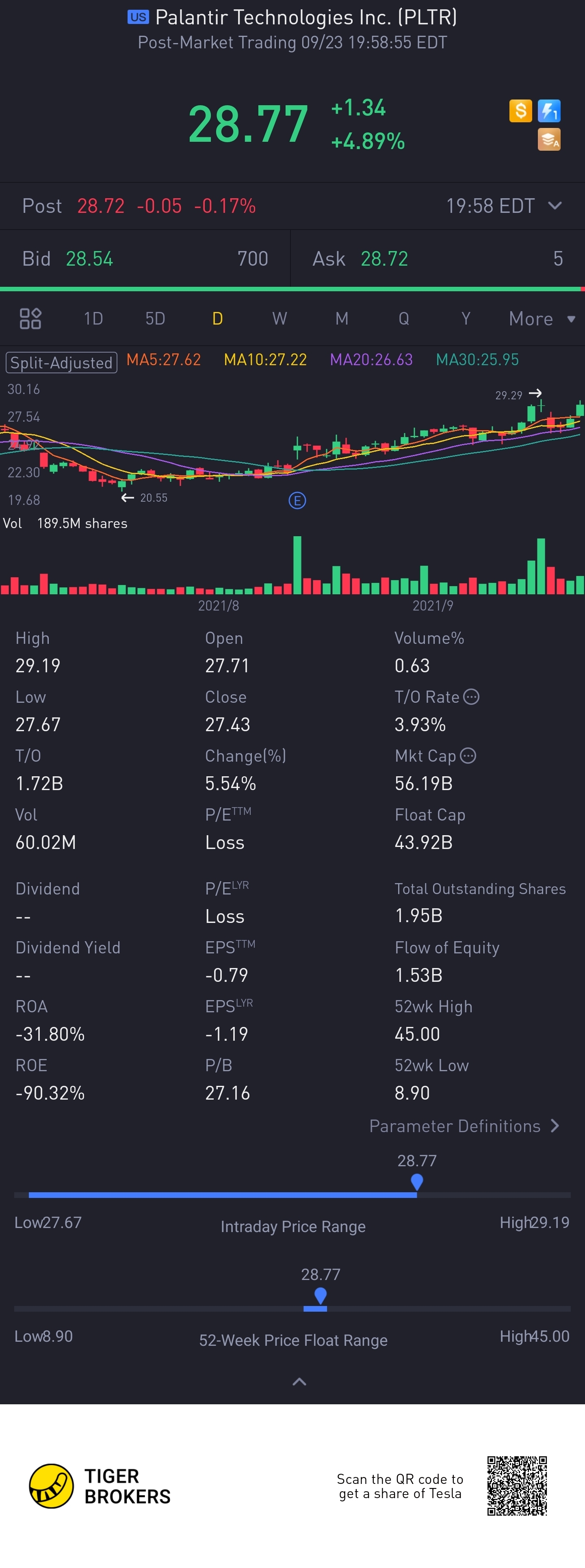Tap Total Outstanding Shares value 1.95B
Screen dimensions: 585x1568
coord(419,916)
